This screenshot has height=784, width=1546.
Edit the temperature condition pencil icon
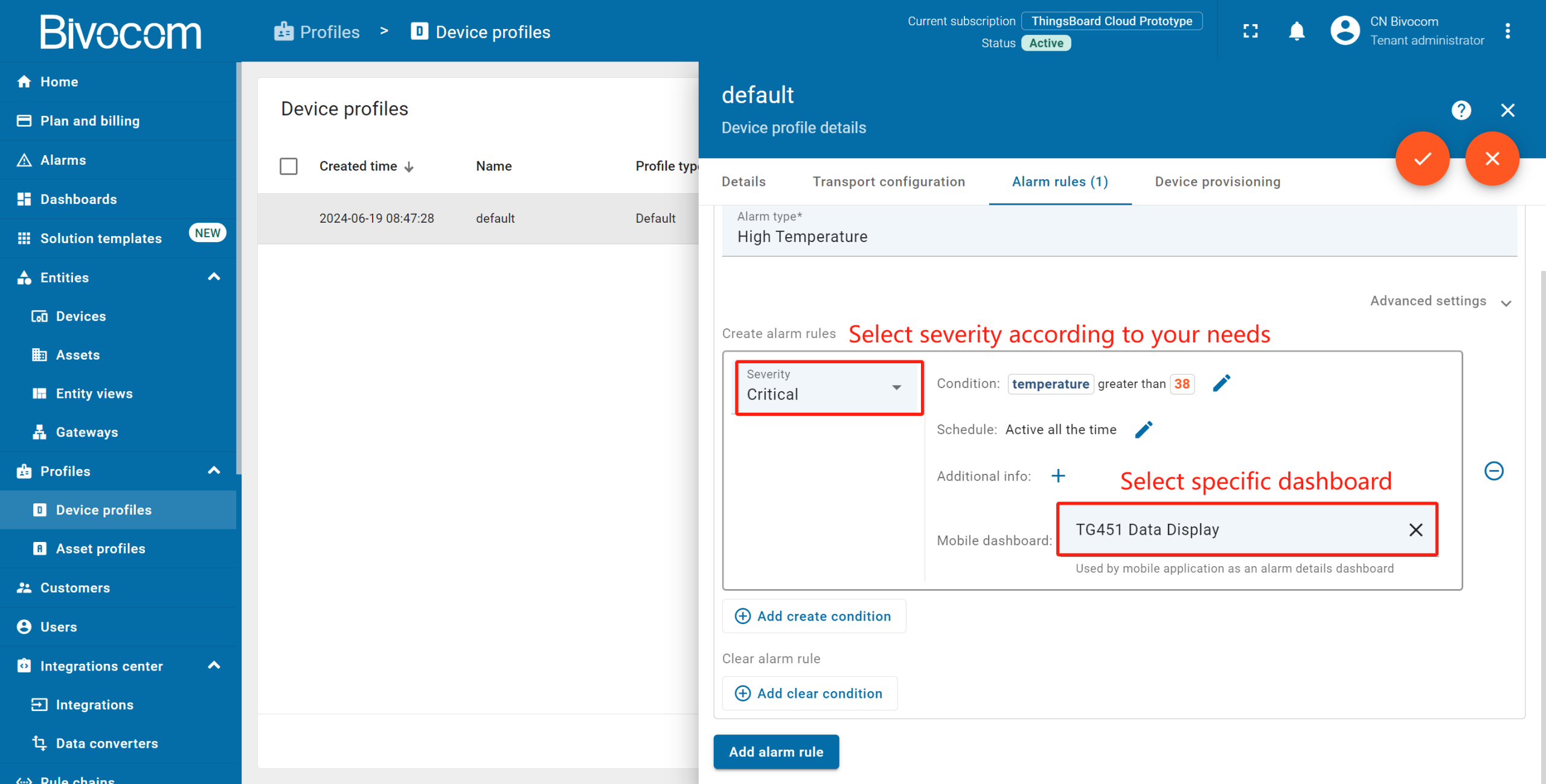(x=1221, y=383)
